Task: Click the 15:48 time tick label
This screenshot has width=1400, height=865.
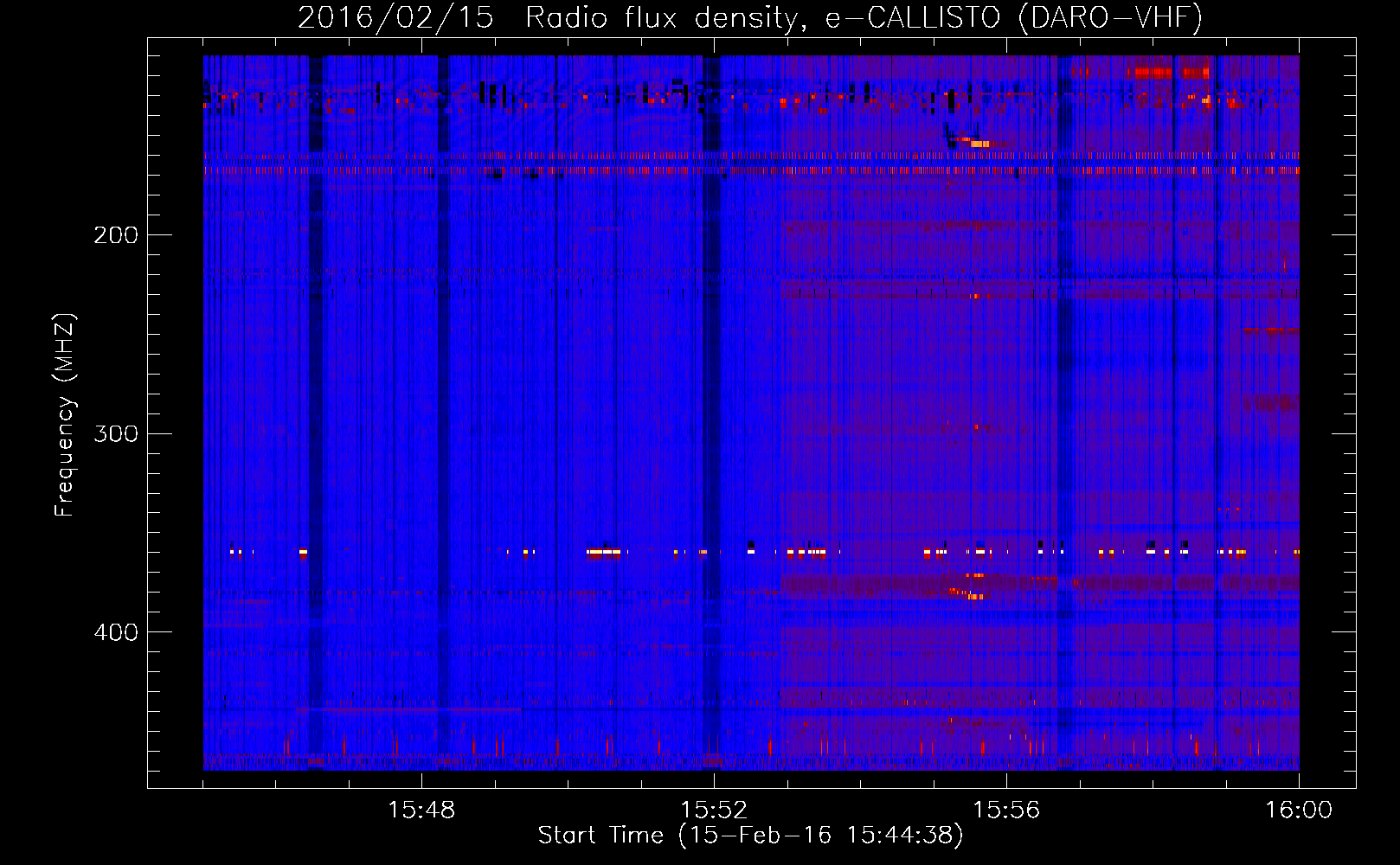Action: tap(421, 811)
